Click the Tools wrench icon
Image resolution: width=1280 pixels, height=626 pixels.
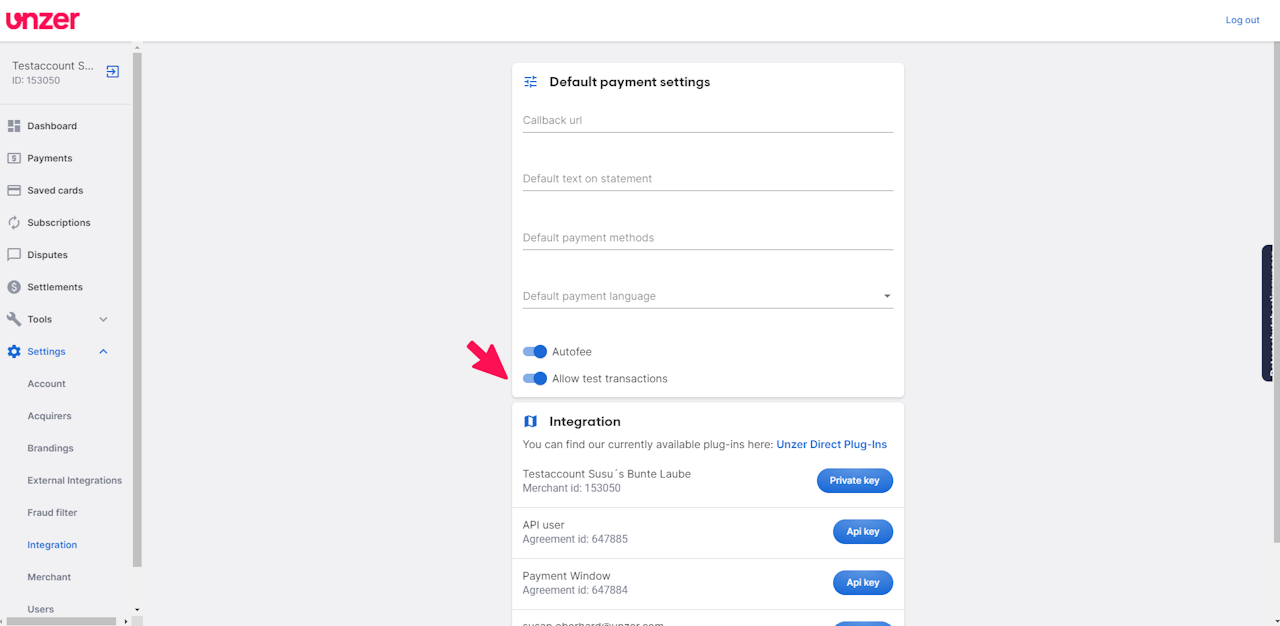point(14,319)
